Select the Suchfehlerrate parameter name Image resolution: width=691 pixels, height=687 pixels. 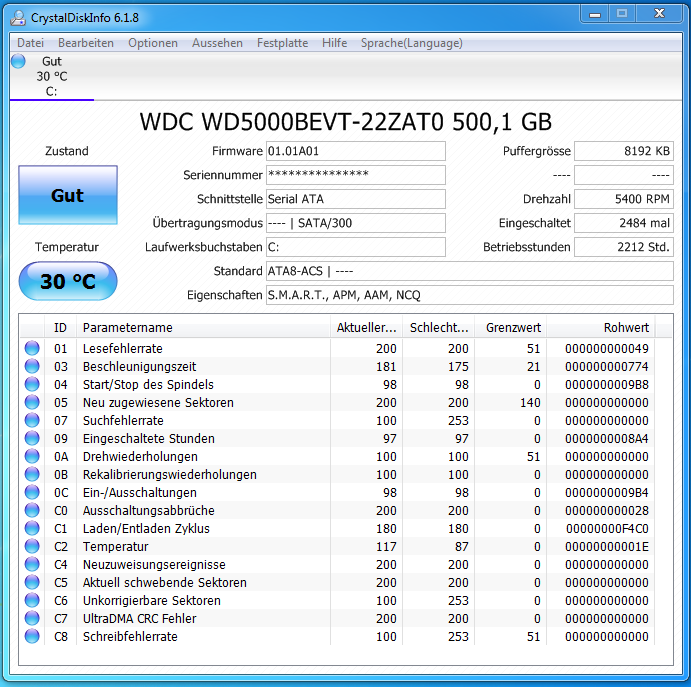pyautogui.click(x=123, y=421)
